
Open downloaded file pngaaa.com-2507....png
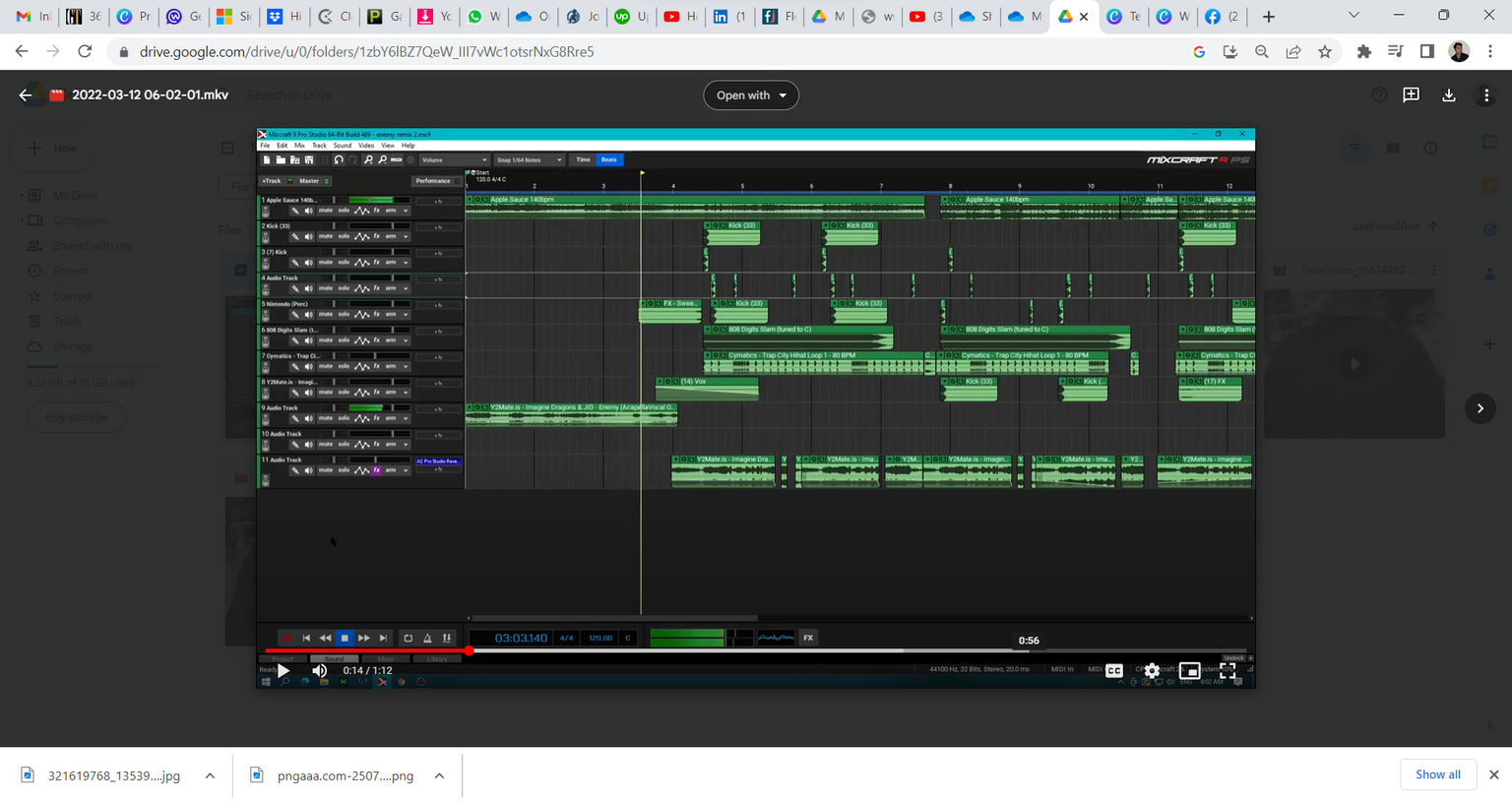pos(334,775)
